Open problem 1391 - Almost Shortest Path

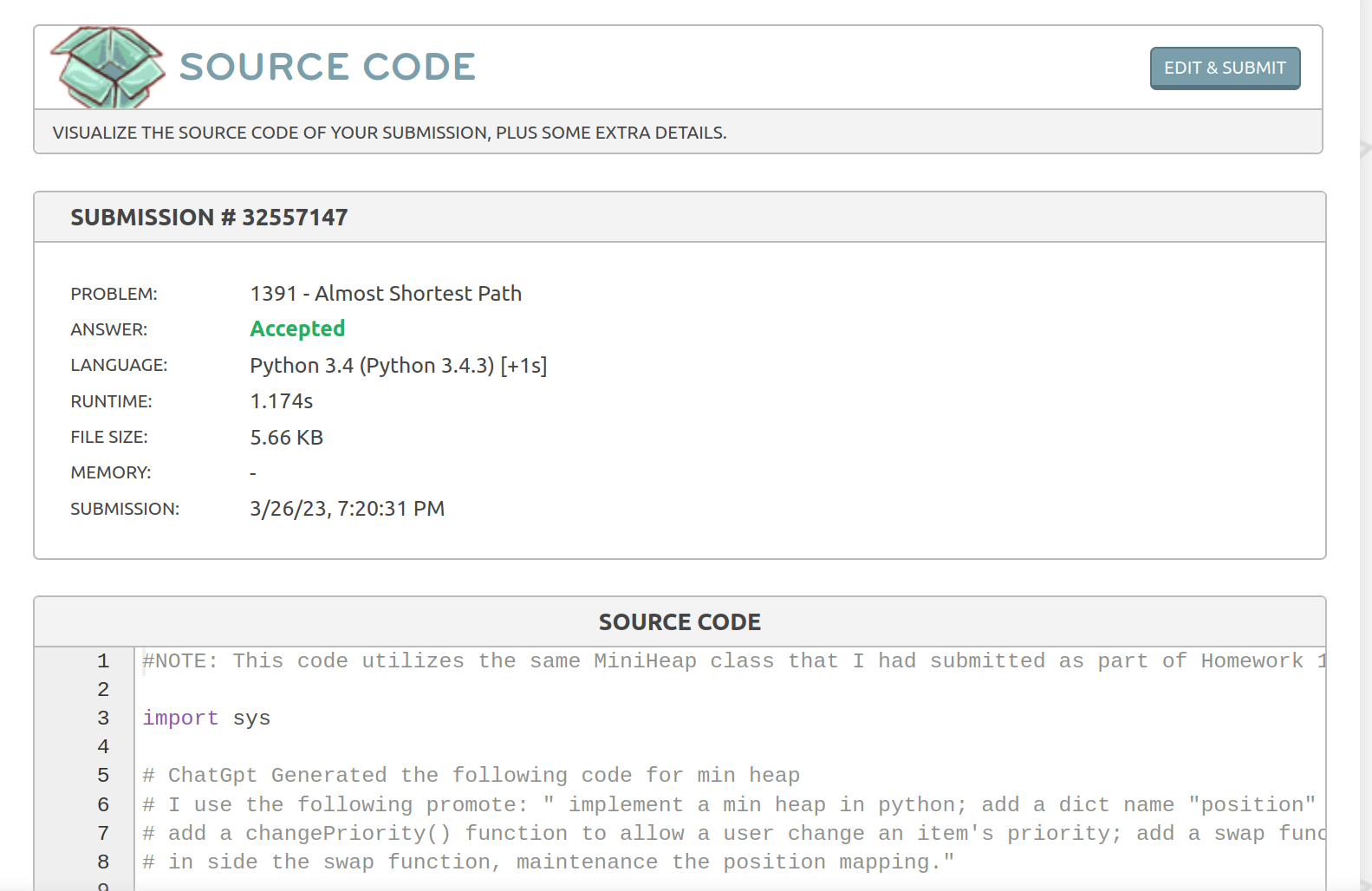386,294
